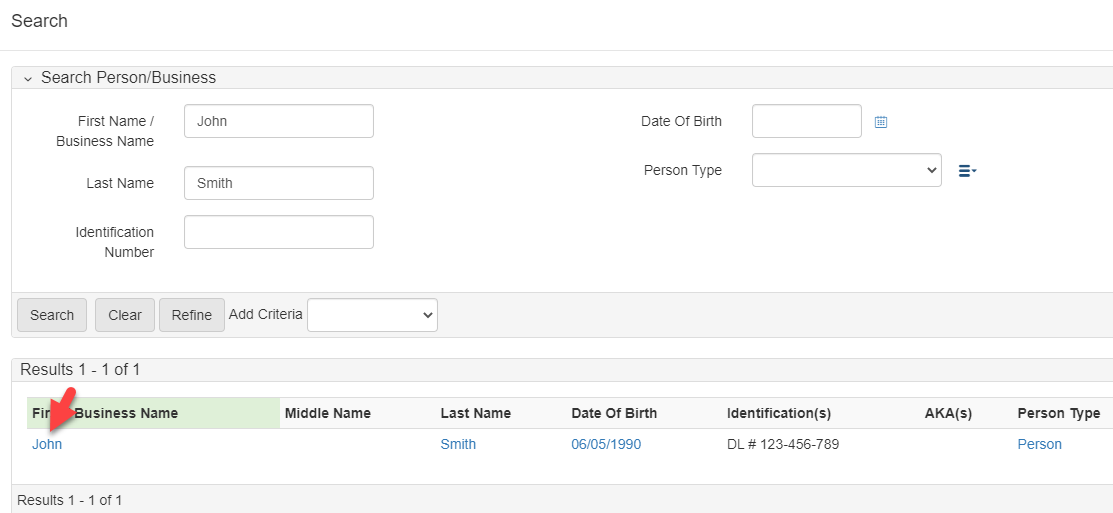Sort results by Last Name column header
1113x513 pixels.
[x=475, y=413]
